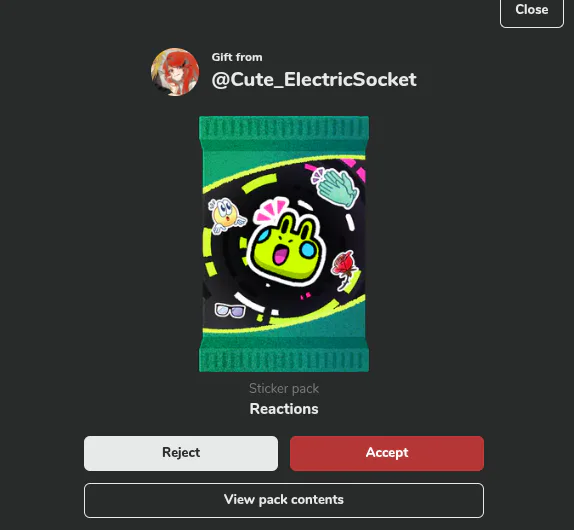Click the white dashed arc beside frog

point(350,222)
